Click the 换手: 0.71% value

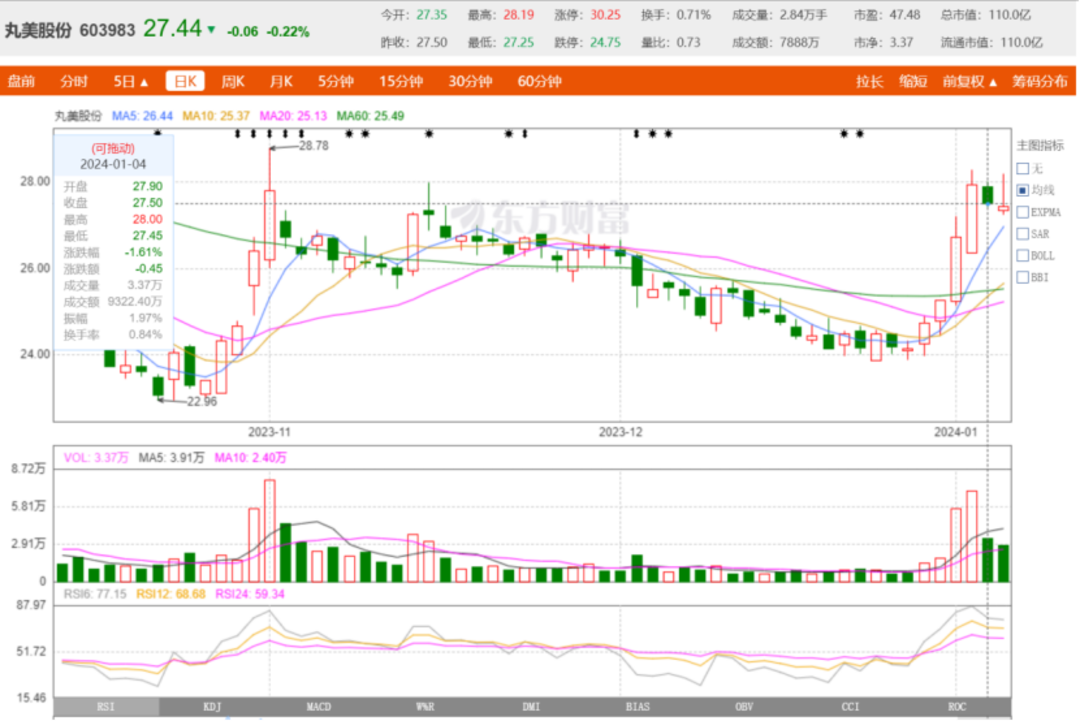click(676, 15)
